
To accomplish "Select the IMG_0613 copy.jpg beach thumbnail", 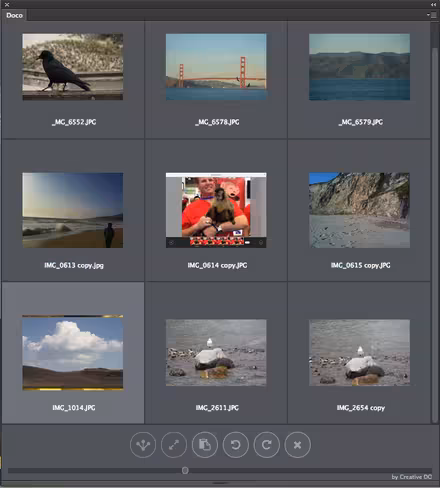I will pyautogui.click(x=73, y=210).
